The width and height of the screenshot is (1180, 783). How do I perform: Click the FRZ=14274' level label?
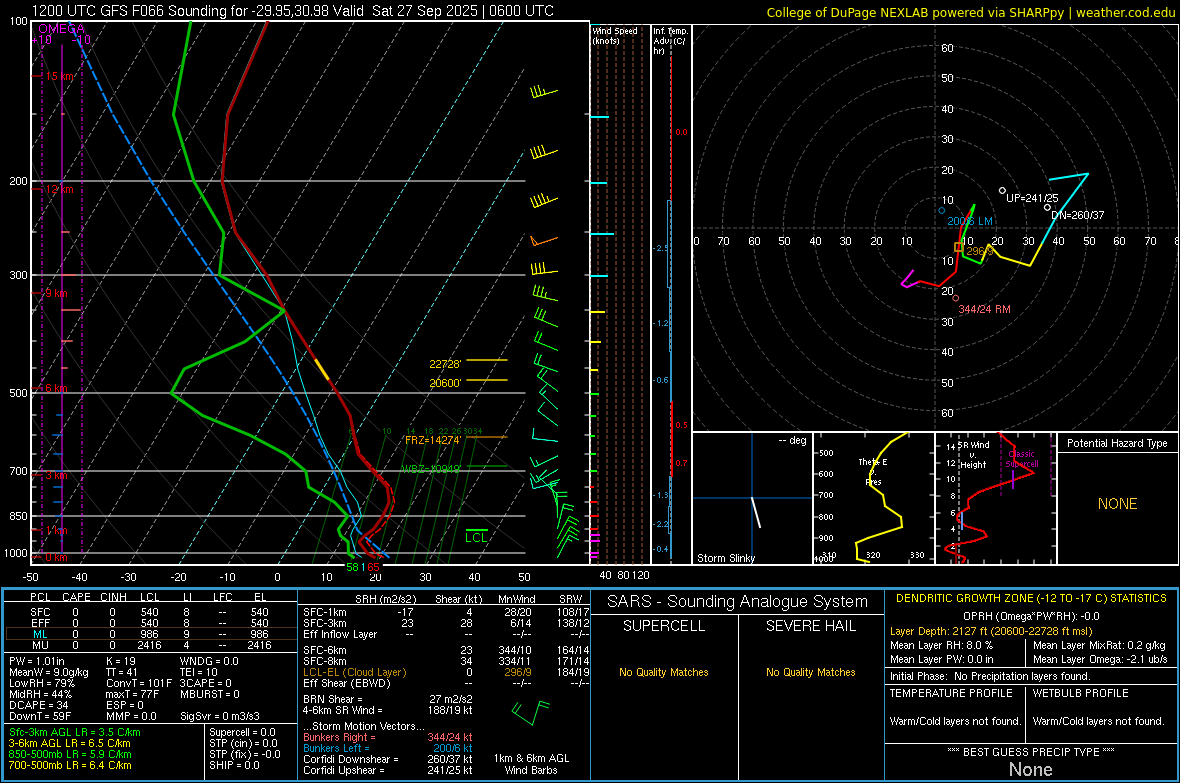point(432,440)
